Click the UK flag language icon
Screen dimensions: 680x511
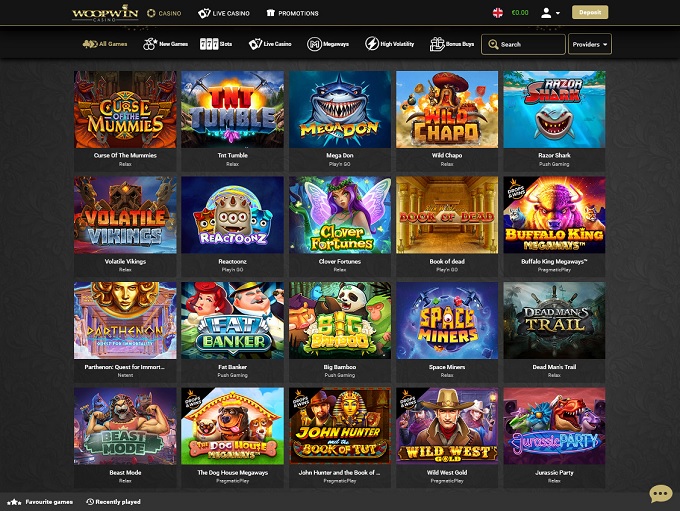click(x=498, y=13)
